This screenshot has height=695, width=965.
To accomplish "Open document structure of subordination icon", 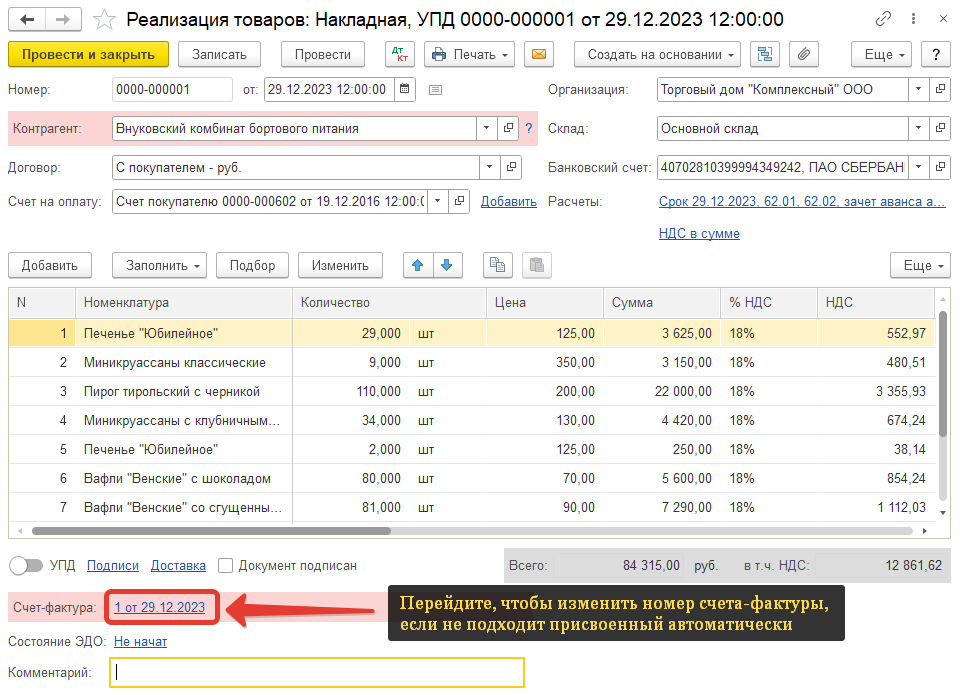I will (x=765, y=54).
